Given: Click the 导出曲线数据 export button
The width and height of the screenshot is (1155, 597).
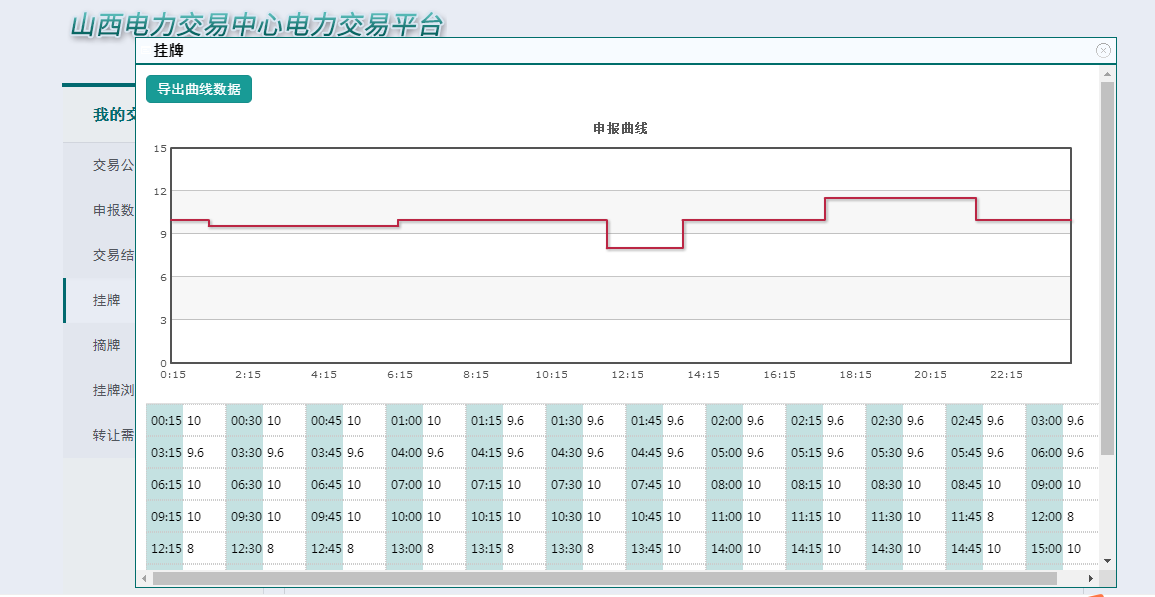Looking at the screenshot, I should 199,89.
